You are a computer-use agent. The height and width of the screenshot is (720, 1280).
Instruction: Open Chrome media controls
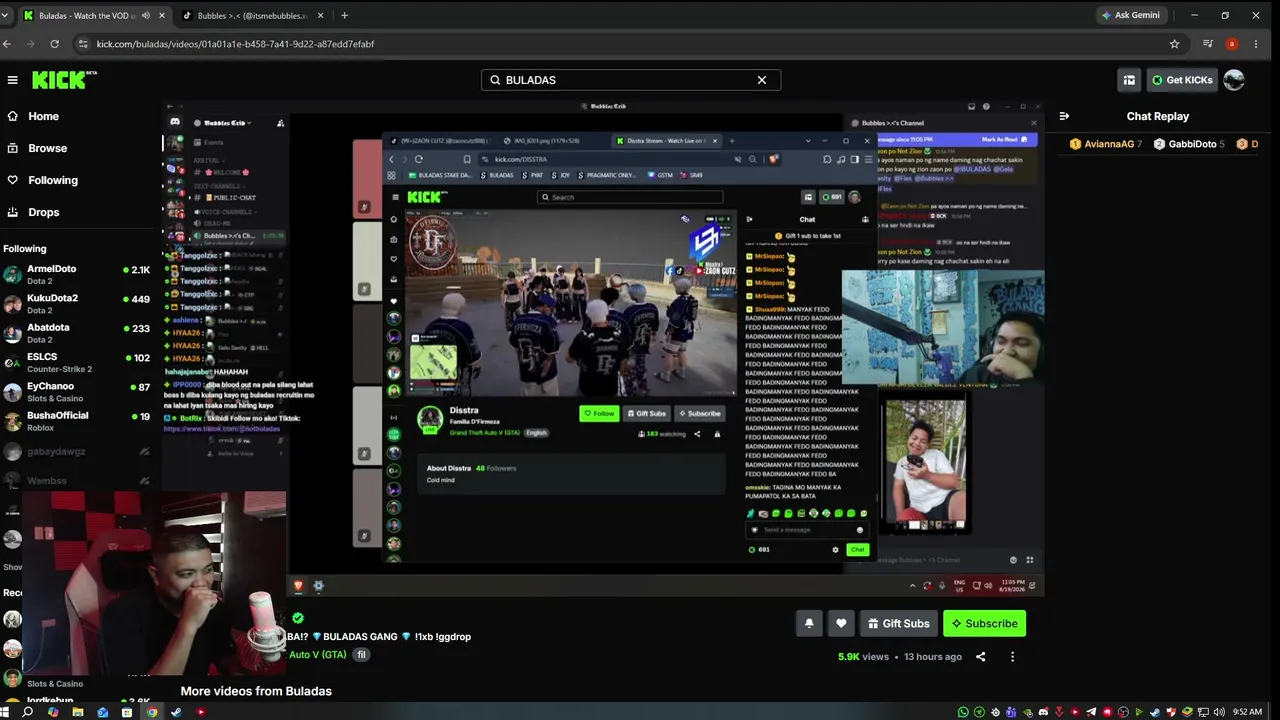click(1208, 44)
